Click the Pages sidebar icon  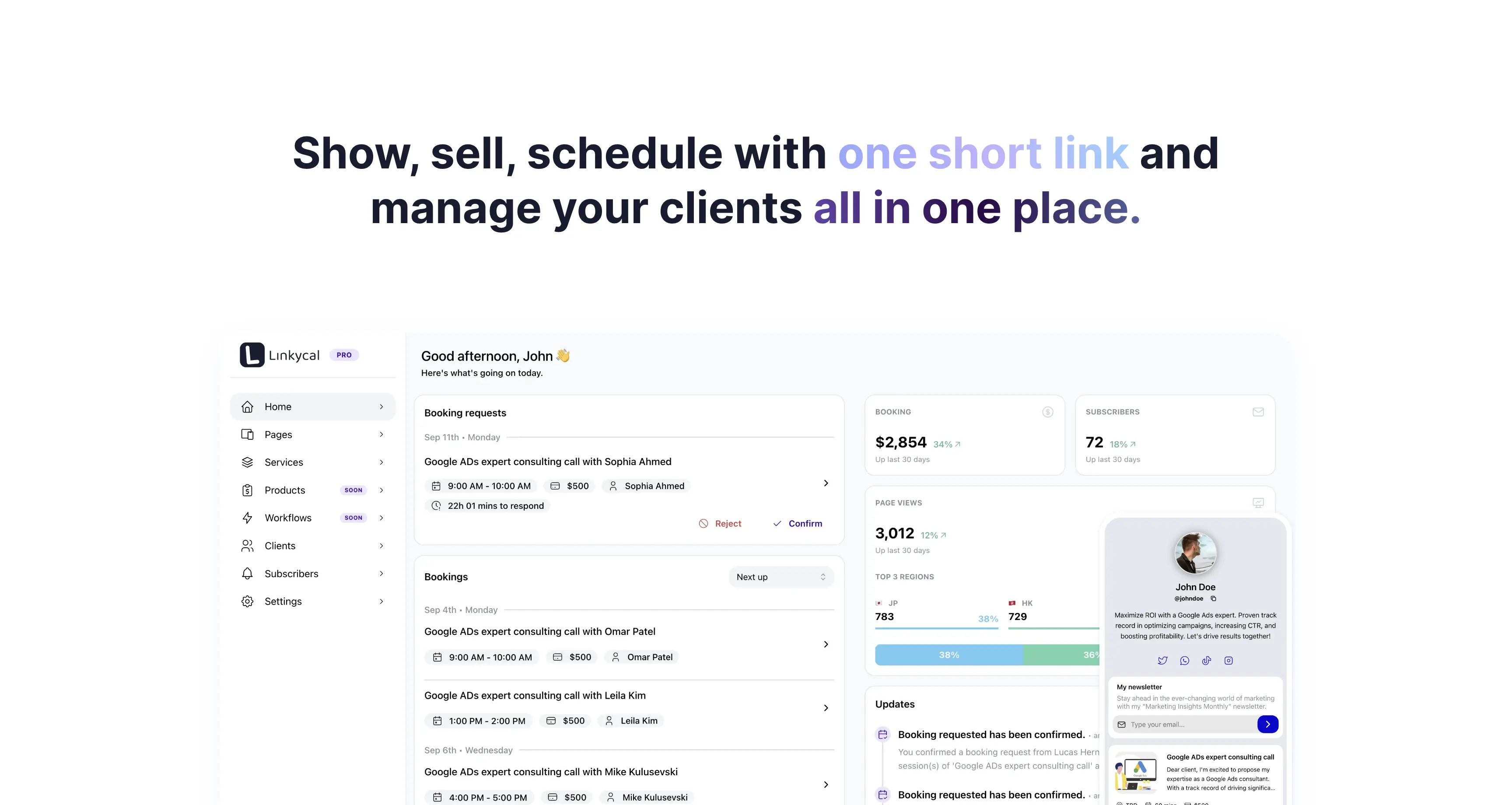(x=247, y=434)
